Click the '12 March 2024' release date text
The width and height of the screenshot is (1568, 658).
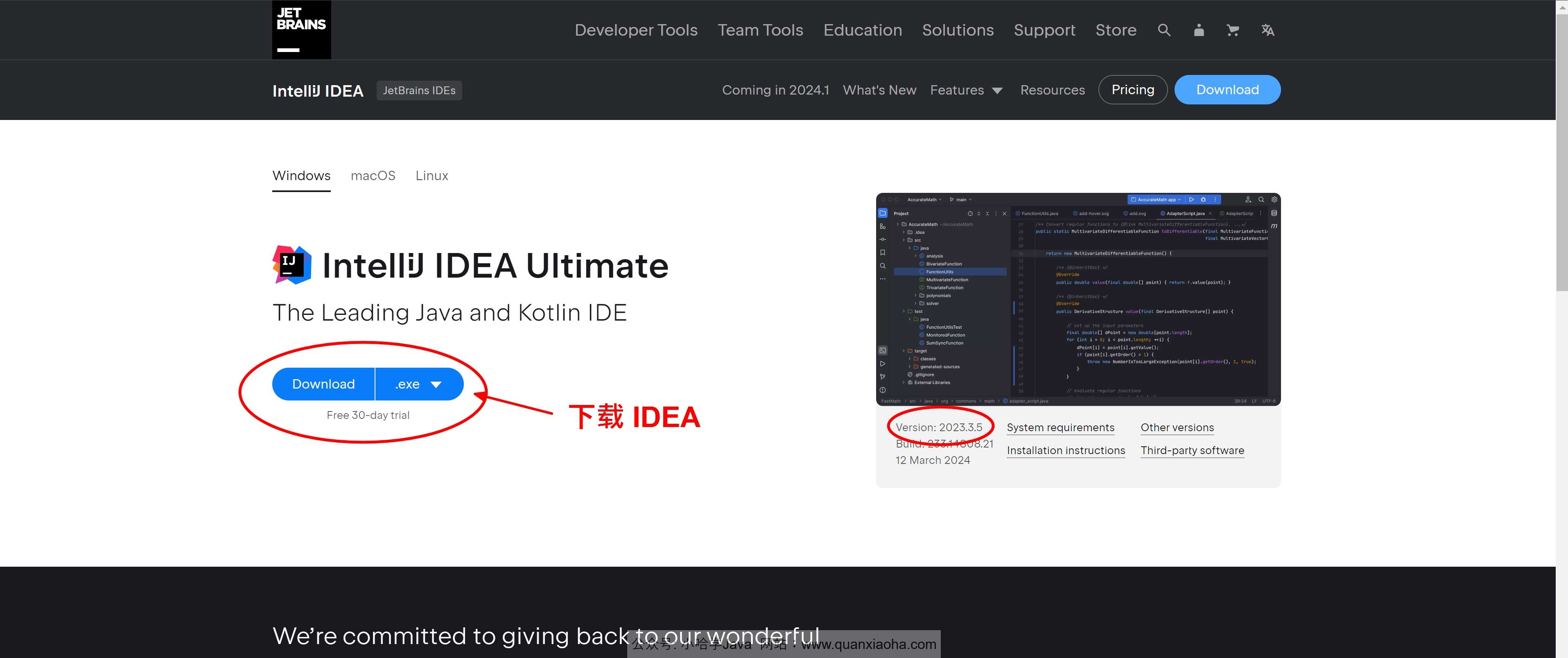click(933, 460)
